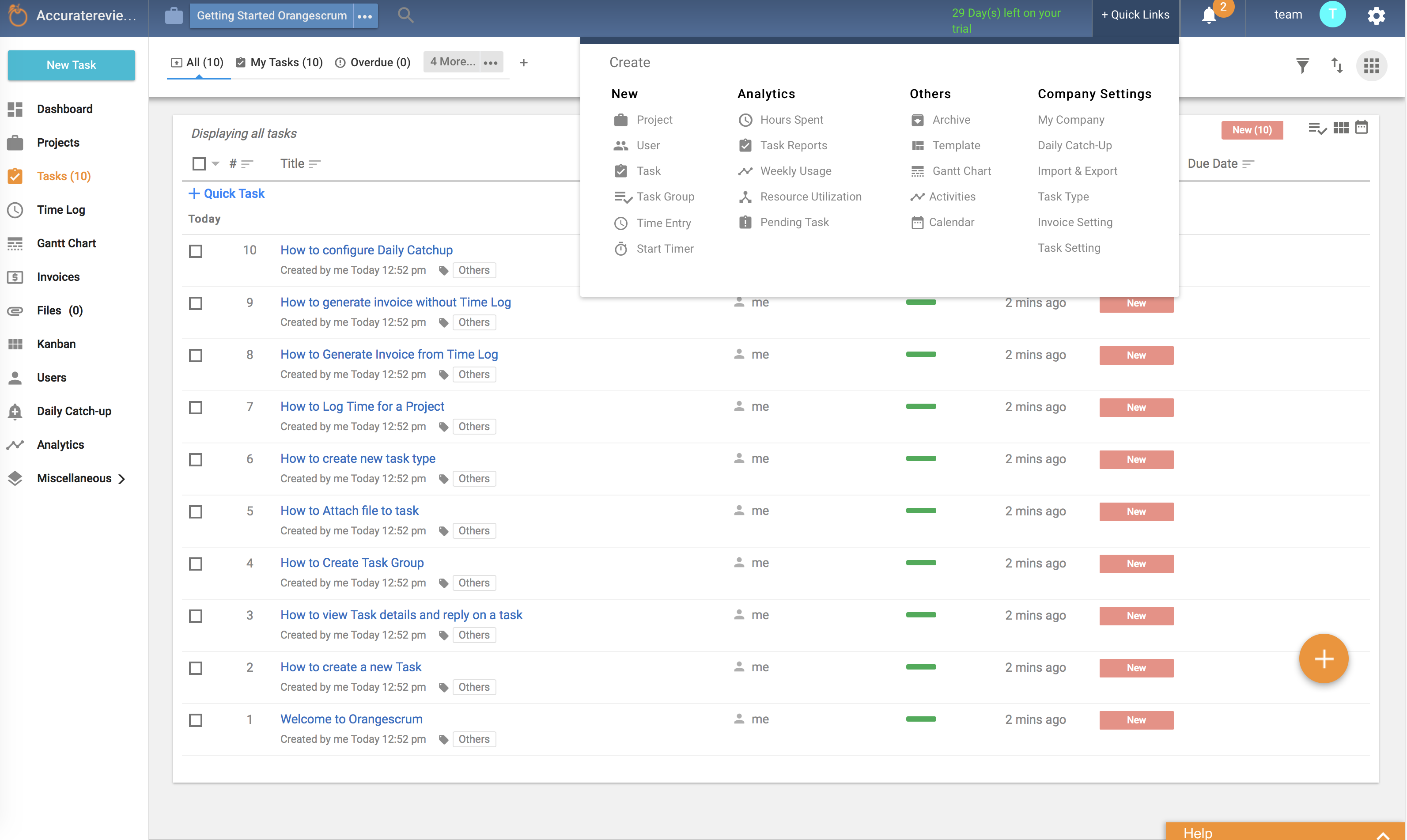
Task: Click the New status badge on task 5
Action: (x=1136, y=512)
